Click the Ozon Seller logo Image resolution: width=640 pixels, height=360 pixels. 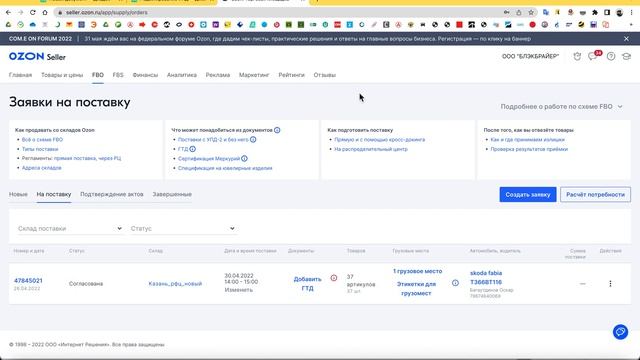(x=37, y=57)
